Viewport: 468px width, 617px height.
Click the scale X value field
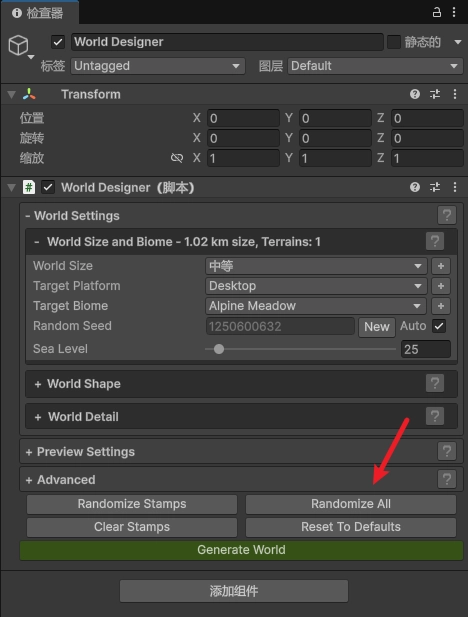tap(243, 158)
